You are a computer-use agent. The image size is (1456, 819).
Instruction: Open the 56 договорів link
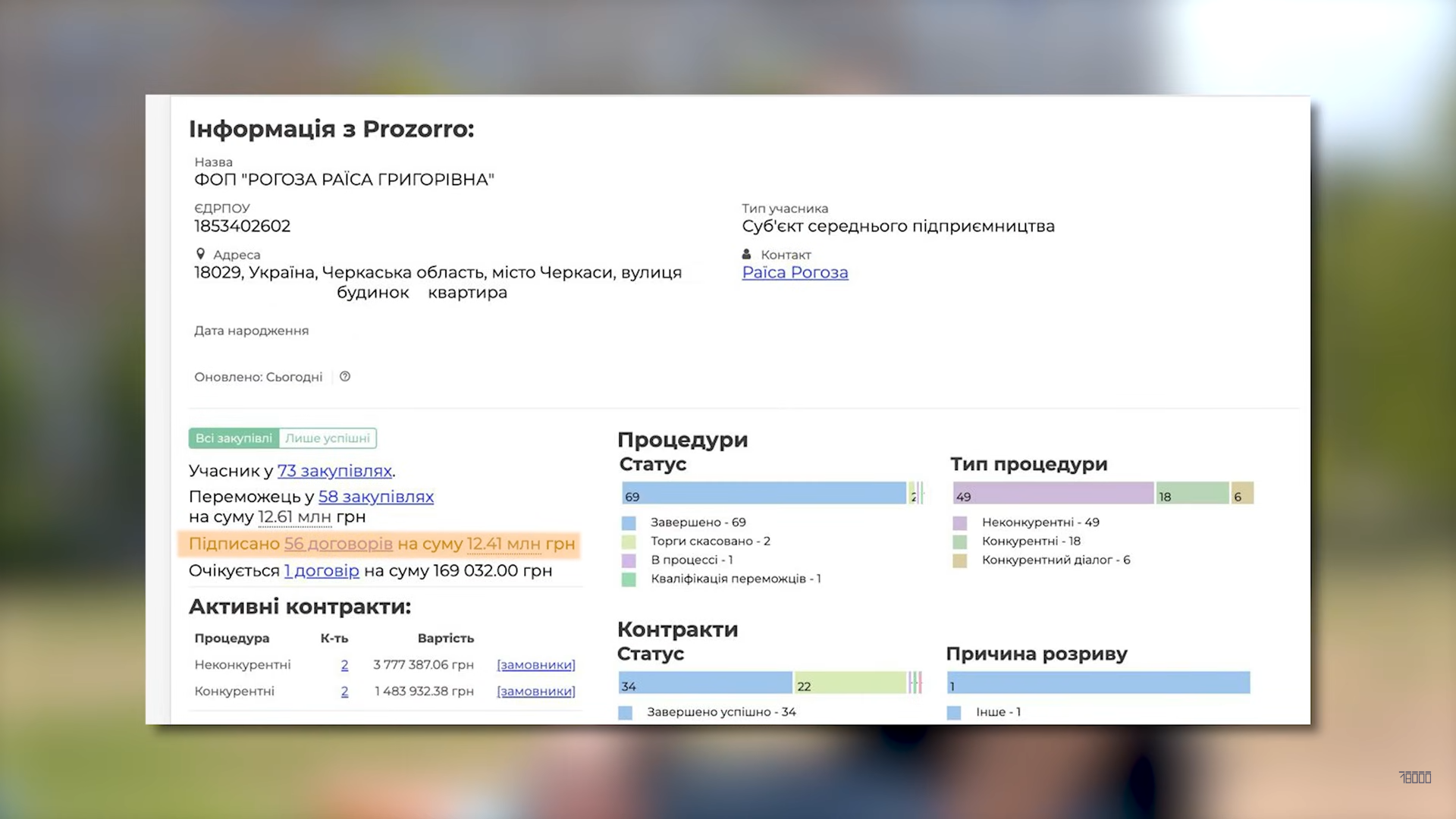(x=338, y=544)
